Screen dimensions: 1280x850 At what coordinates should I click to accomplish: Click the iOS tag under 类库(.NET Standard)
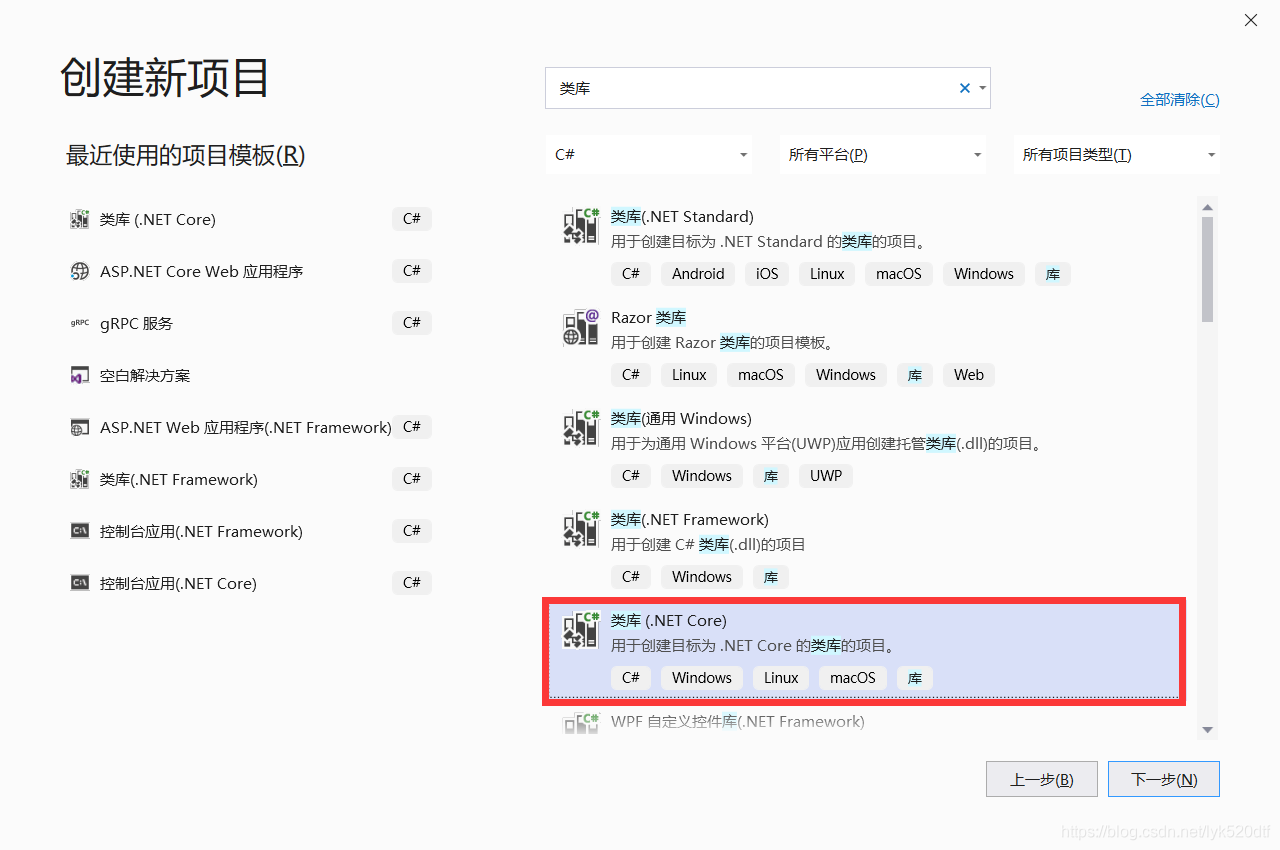pos(767,274)
